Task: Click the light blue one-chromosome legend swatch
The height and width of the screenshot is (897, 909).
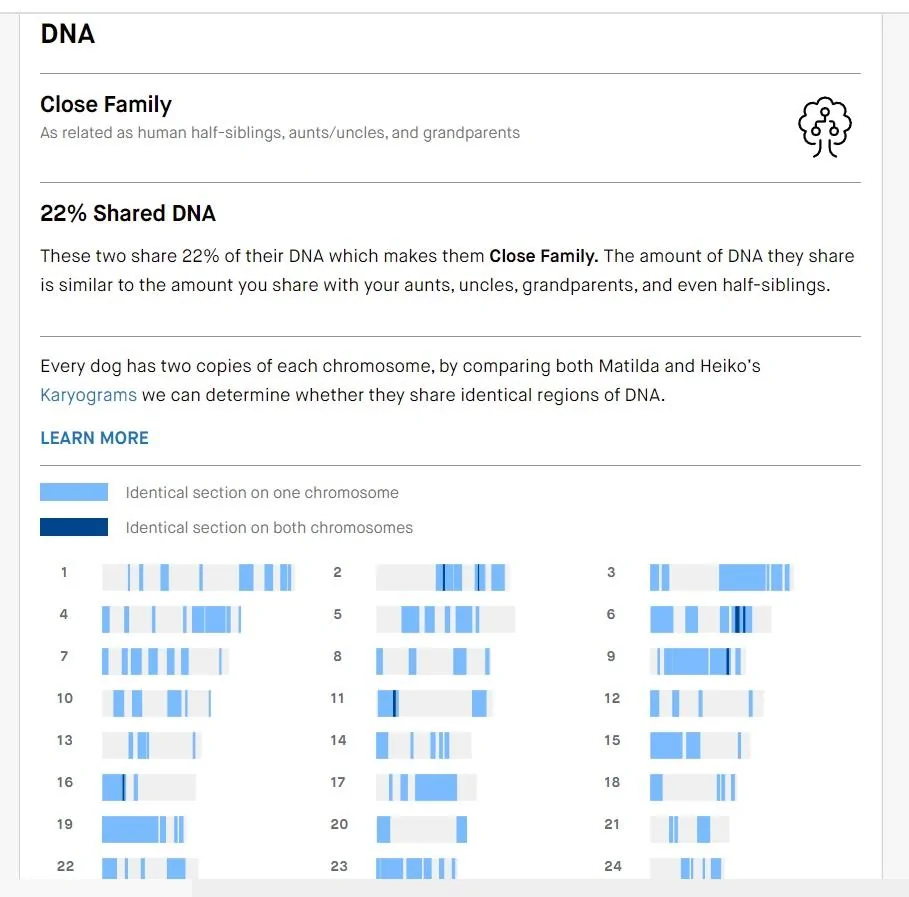Action: pos(74,492)
